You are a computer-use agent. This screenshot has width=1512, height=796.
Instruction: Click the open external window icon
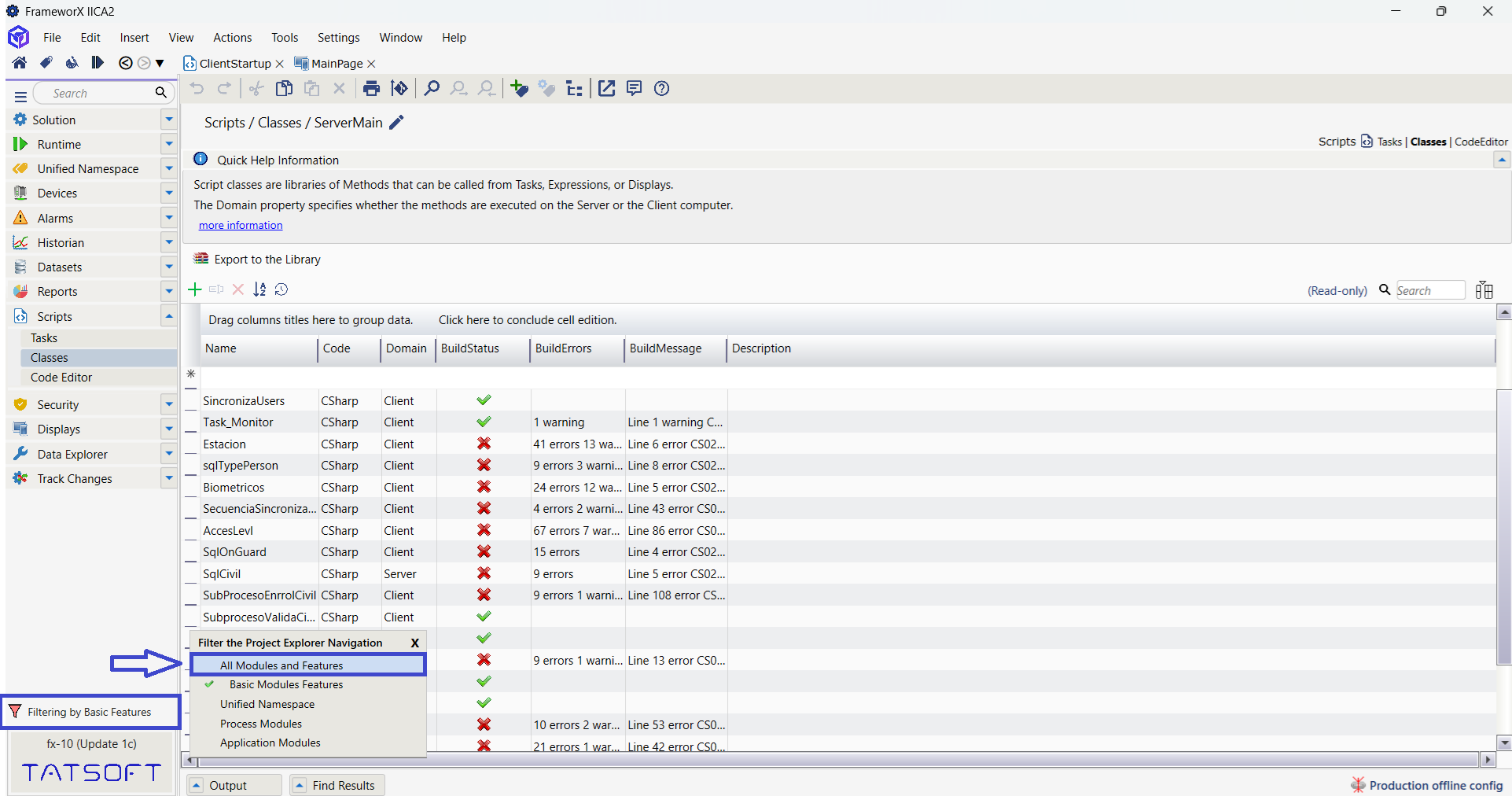pyautogui.click(x=606, y=88)
